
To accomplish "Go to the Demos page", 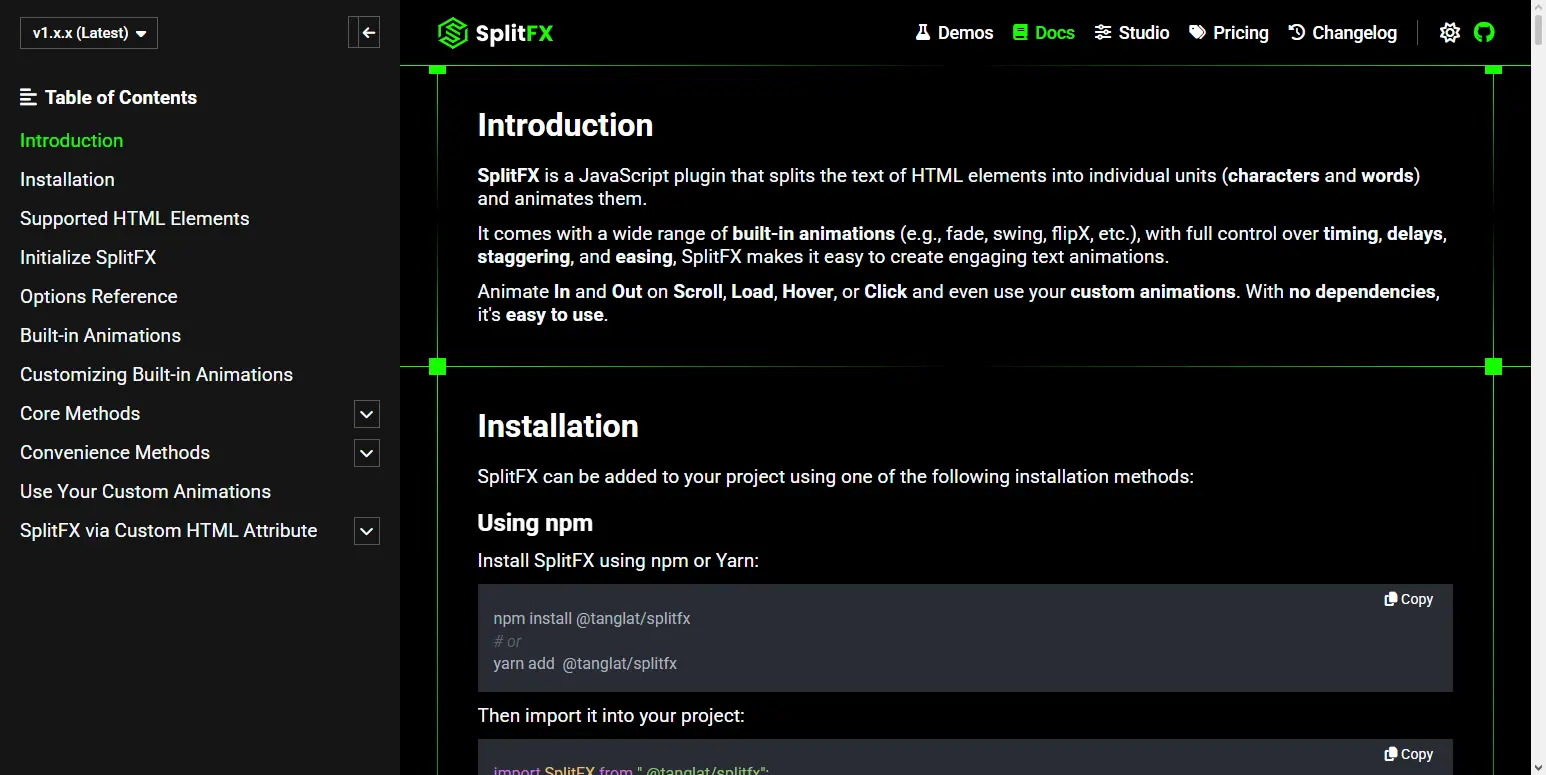I will pyautogui.click(x=954, y=33).
